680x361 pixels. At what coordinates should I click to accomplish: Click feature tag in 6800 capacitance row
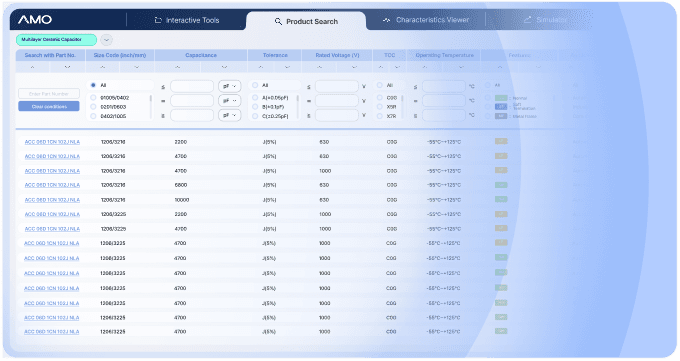coord(501,185)
